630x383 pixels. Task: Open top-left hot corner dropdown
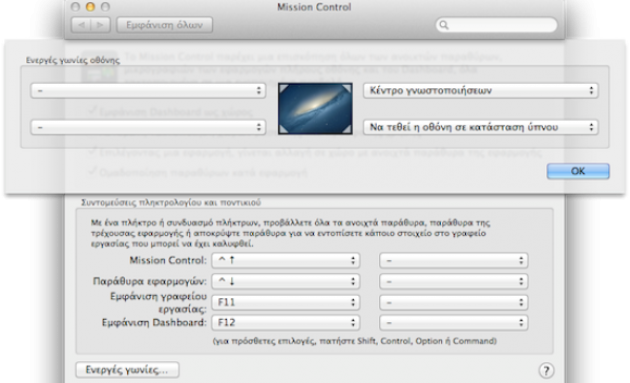(148, 91)
